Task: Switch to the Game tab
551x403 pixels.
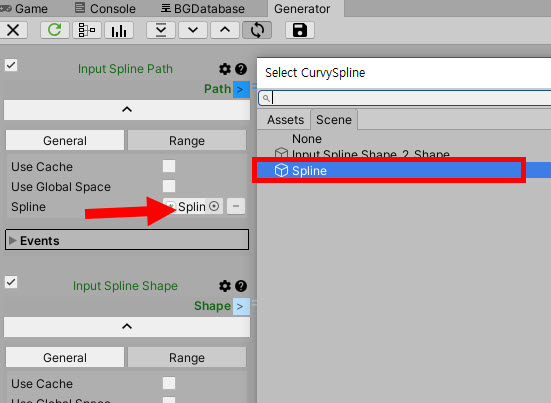Action: (25, 8)
